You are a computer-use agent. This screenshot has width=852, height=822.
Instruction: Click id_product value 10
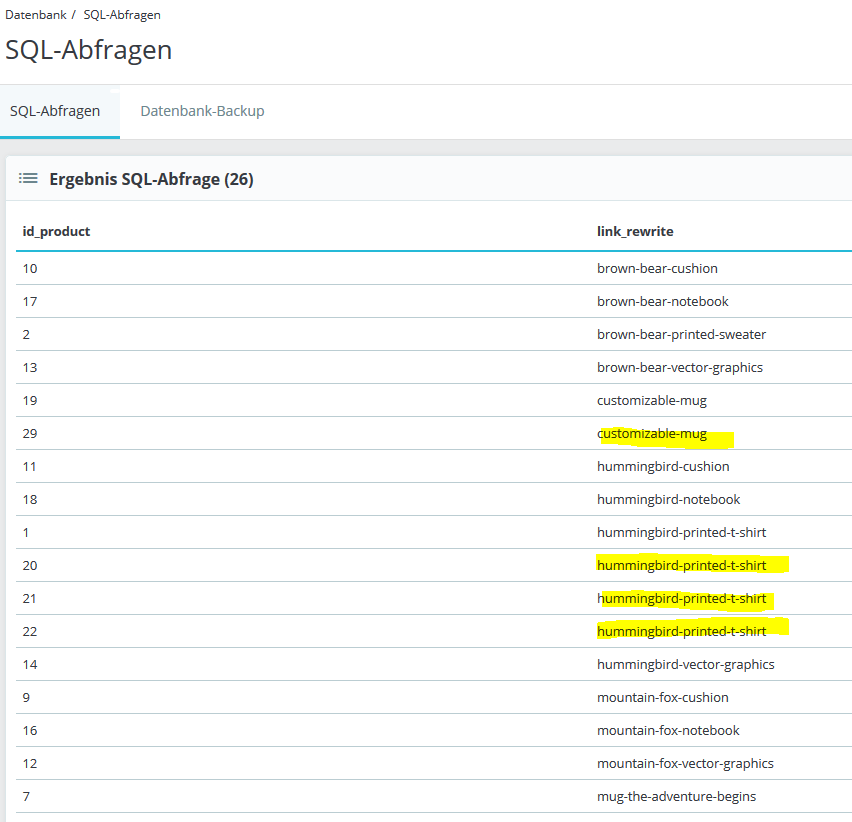point(30,268)
